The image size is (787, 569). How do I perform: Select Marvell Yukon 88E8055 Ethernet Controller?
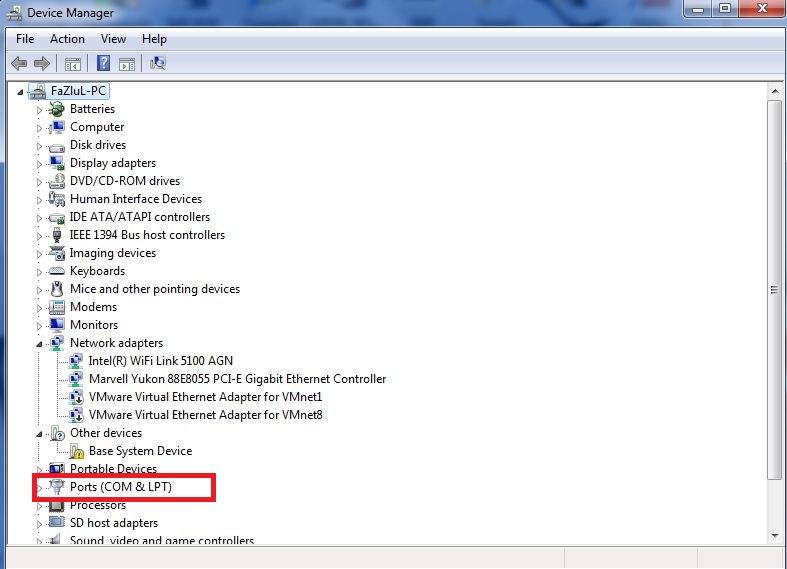click(x=237, y=379)
